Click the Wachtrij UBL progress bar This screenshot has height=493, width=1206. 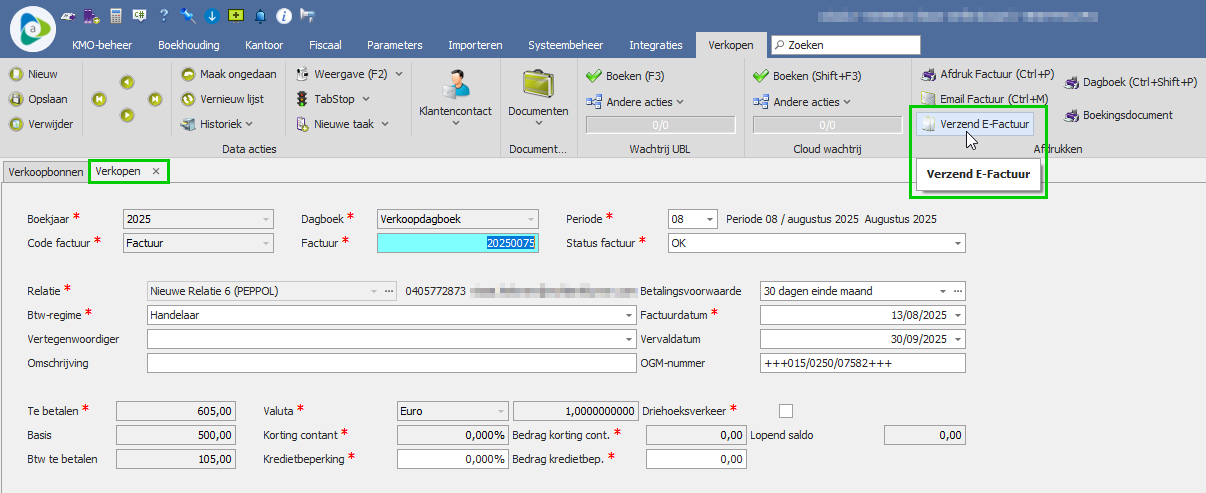pyautogui.click(x=660, y=125)
